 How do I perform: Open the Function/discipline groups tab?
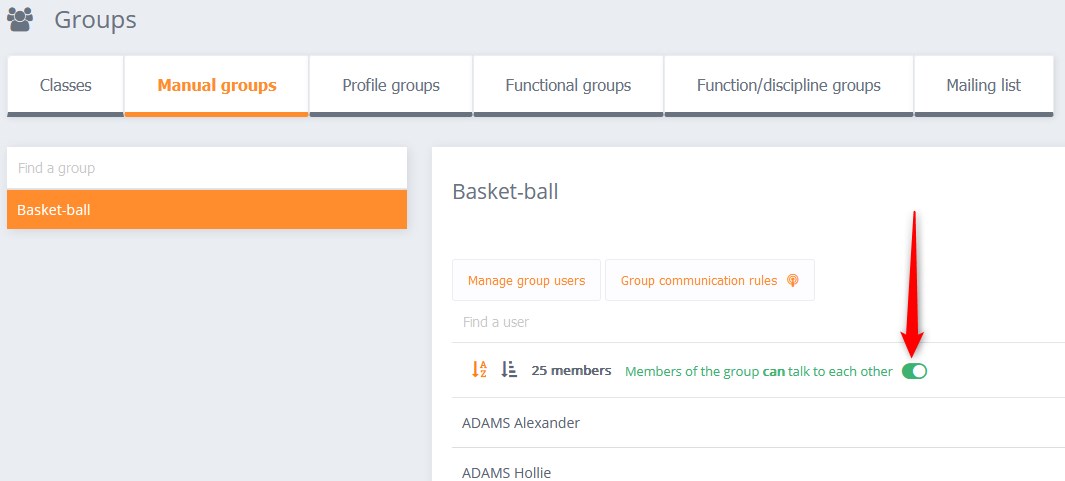(788, 85)
